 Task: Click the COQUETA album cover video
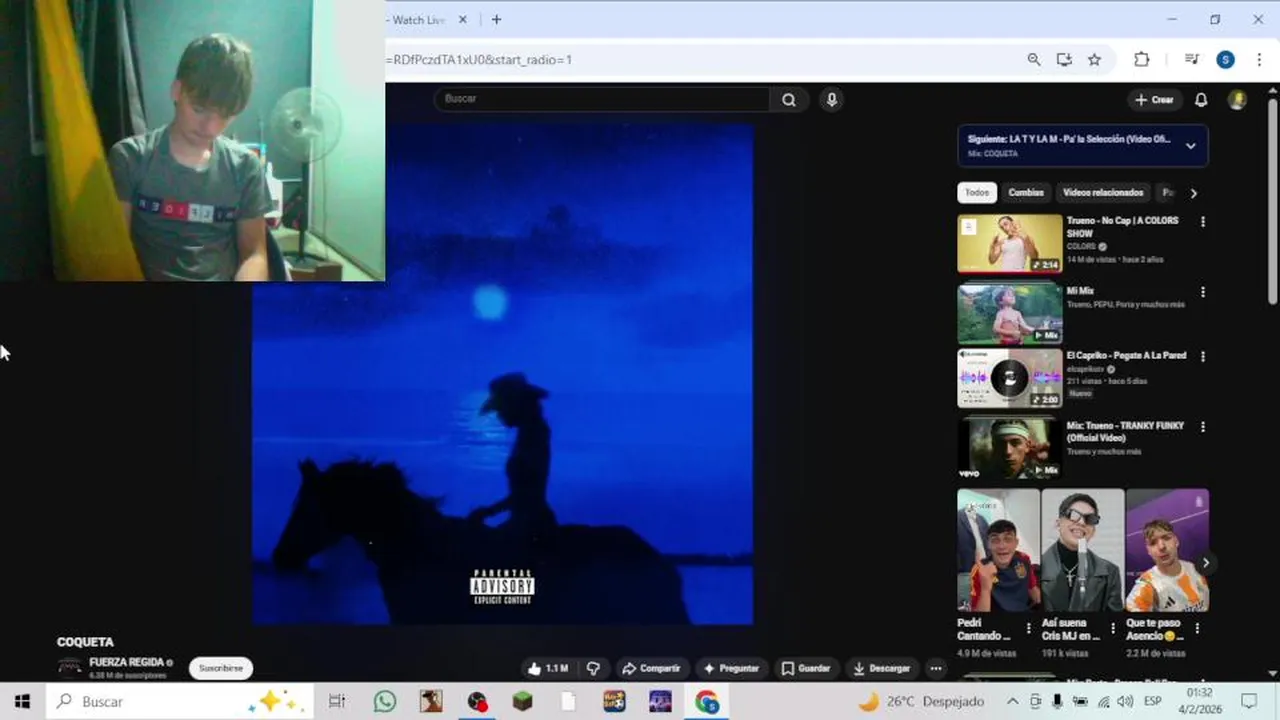502,374
